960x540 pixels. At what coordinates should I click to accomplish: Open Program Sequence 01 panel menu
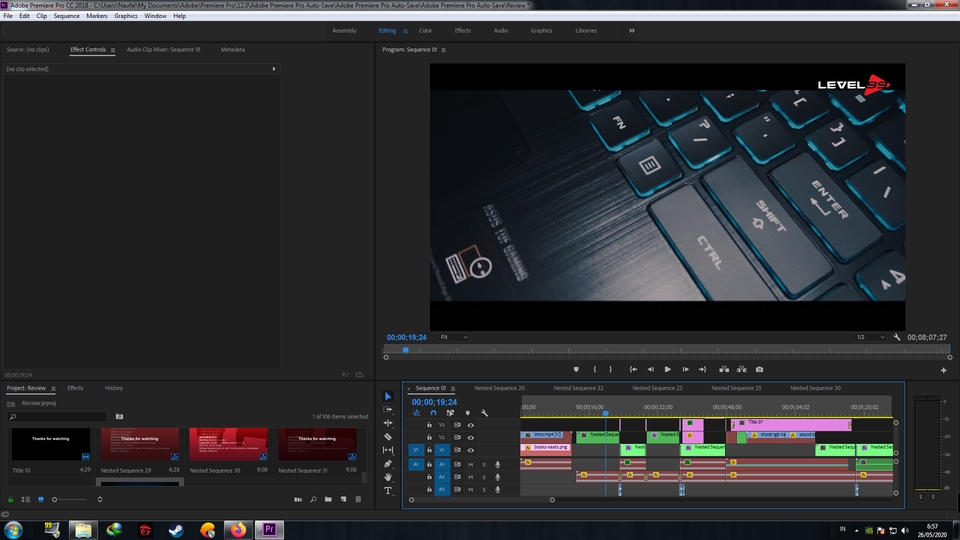443,50
